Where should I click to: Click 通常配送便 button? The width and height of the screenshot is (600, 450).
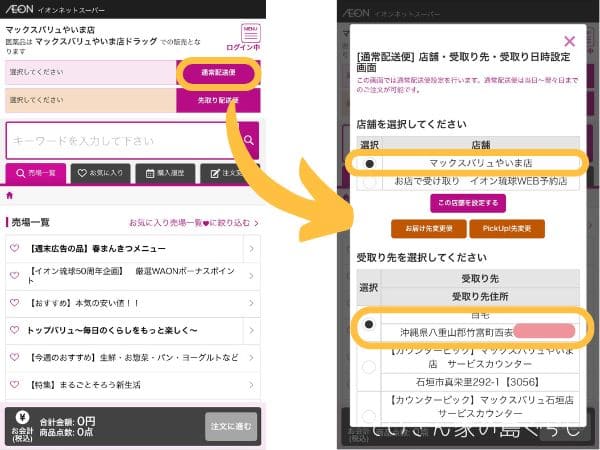point(218,72)
